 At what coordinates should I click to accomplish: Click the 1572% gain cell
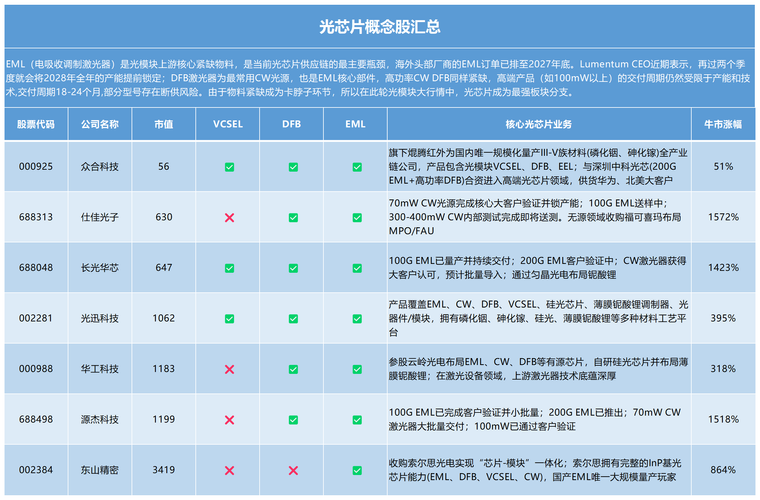(723, 217)
